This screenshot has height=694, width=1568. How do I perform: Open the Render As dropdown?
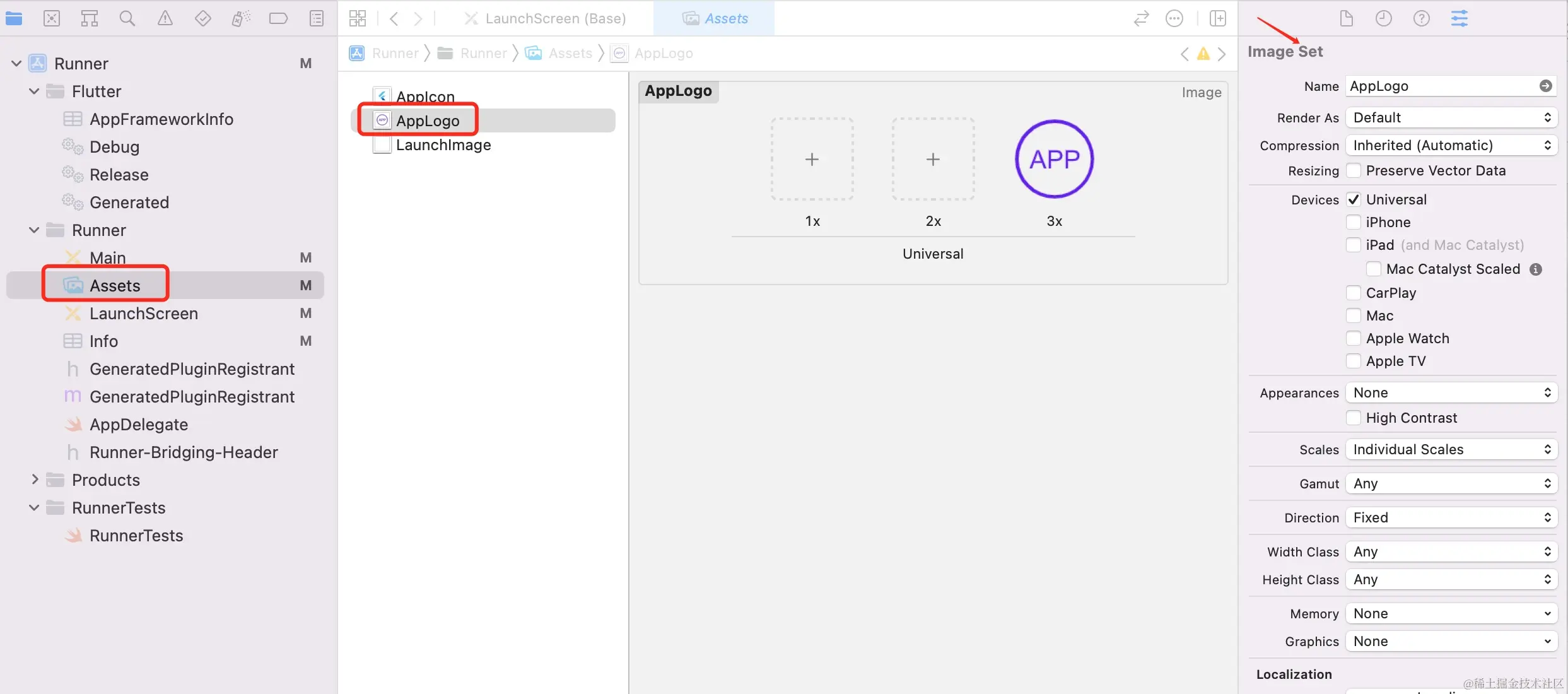click(x=1451, y=117)
